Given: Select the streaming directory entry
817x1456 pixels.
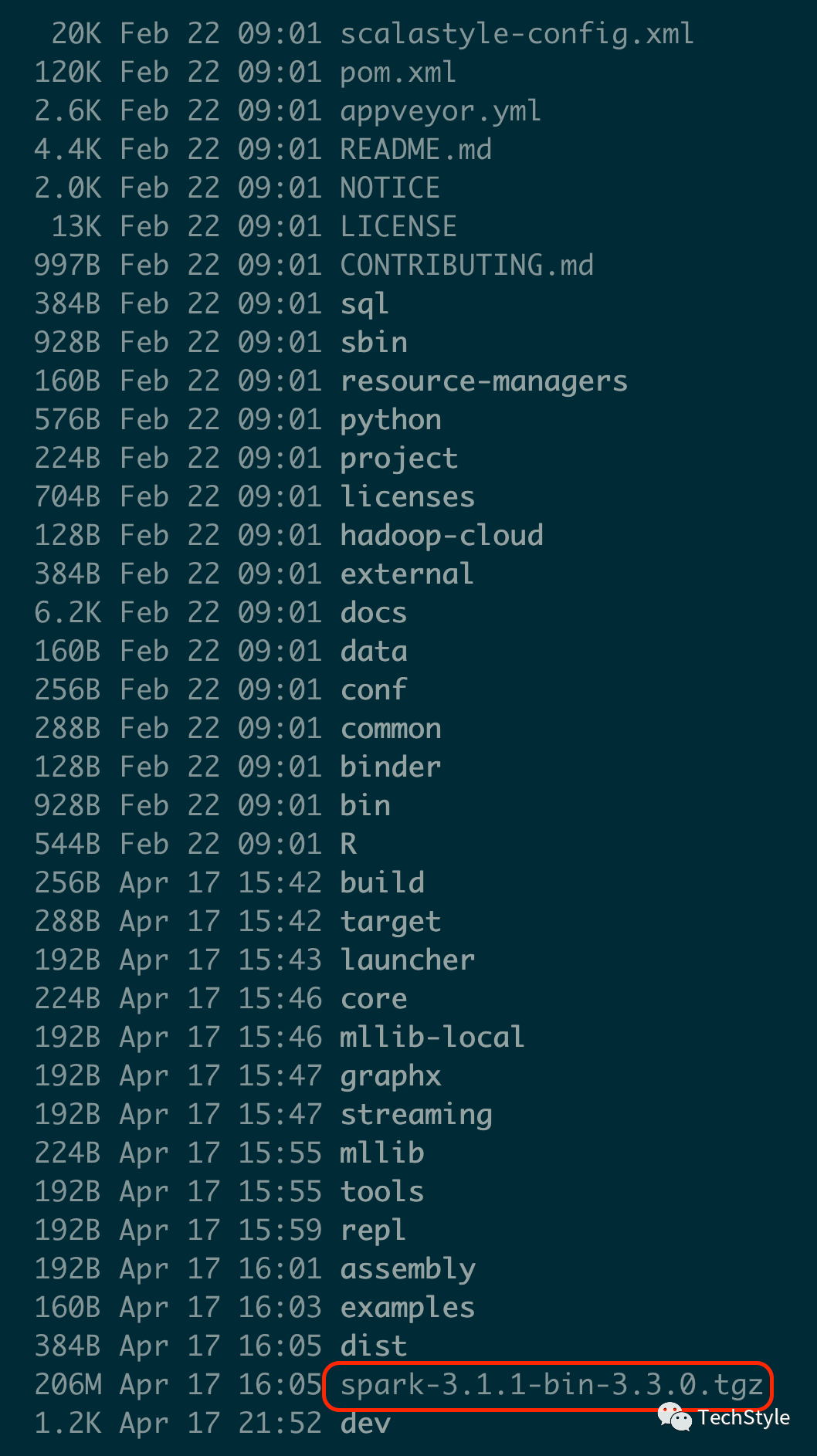Looking at the screenshot, I should tap(416, 1115).
